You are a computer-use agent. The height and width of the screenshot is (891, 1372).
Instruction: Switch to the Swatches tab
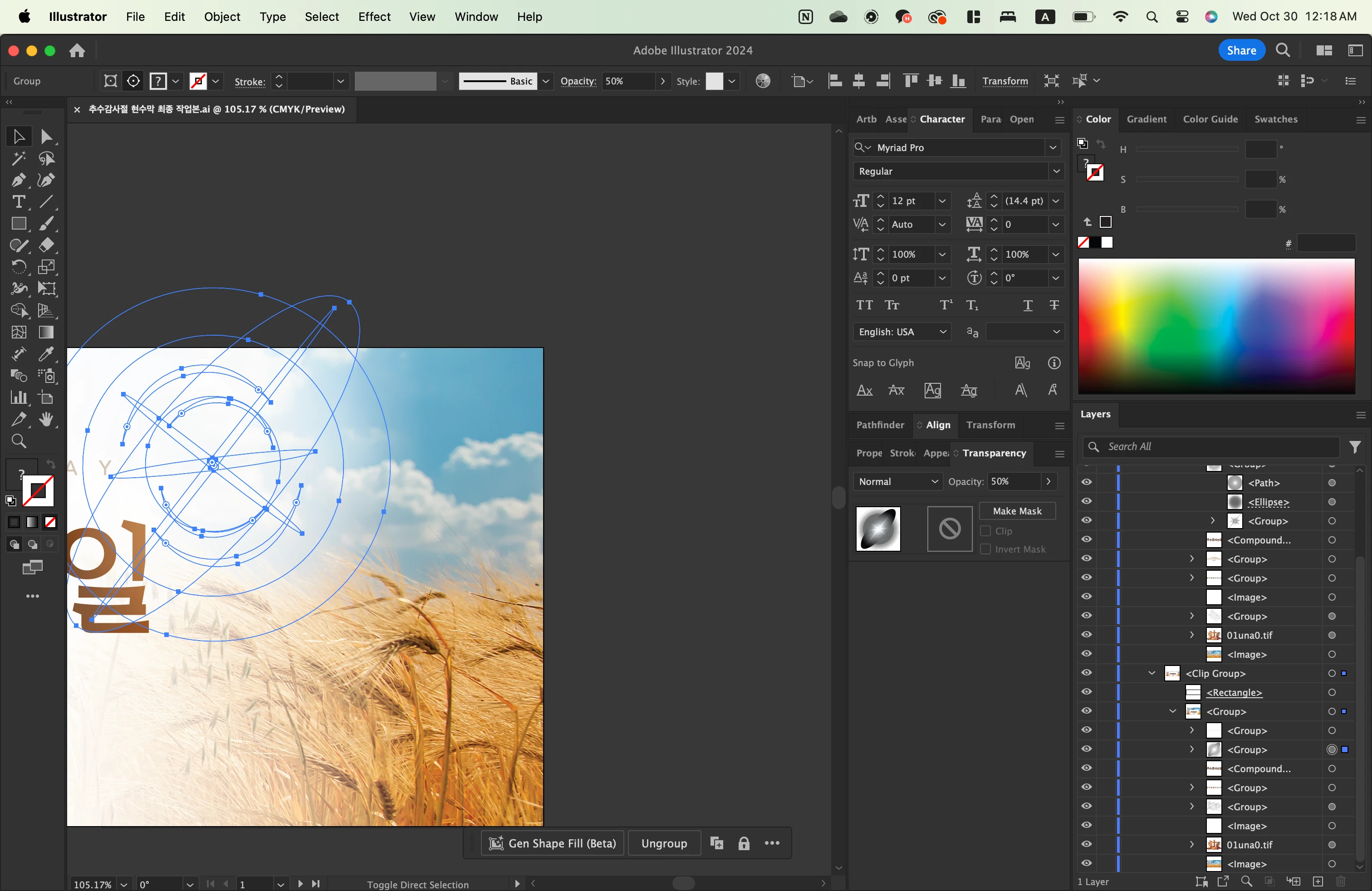point(1275,119)
